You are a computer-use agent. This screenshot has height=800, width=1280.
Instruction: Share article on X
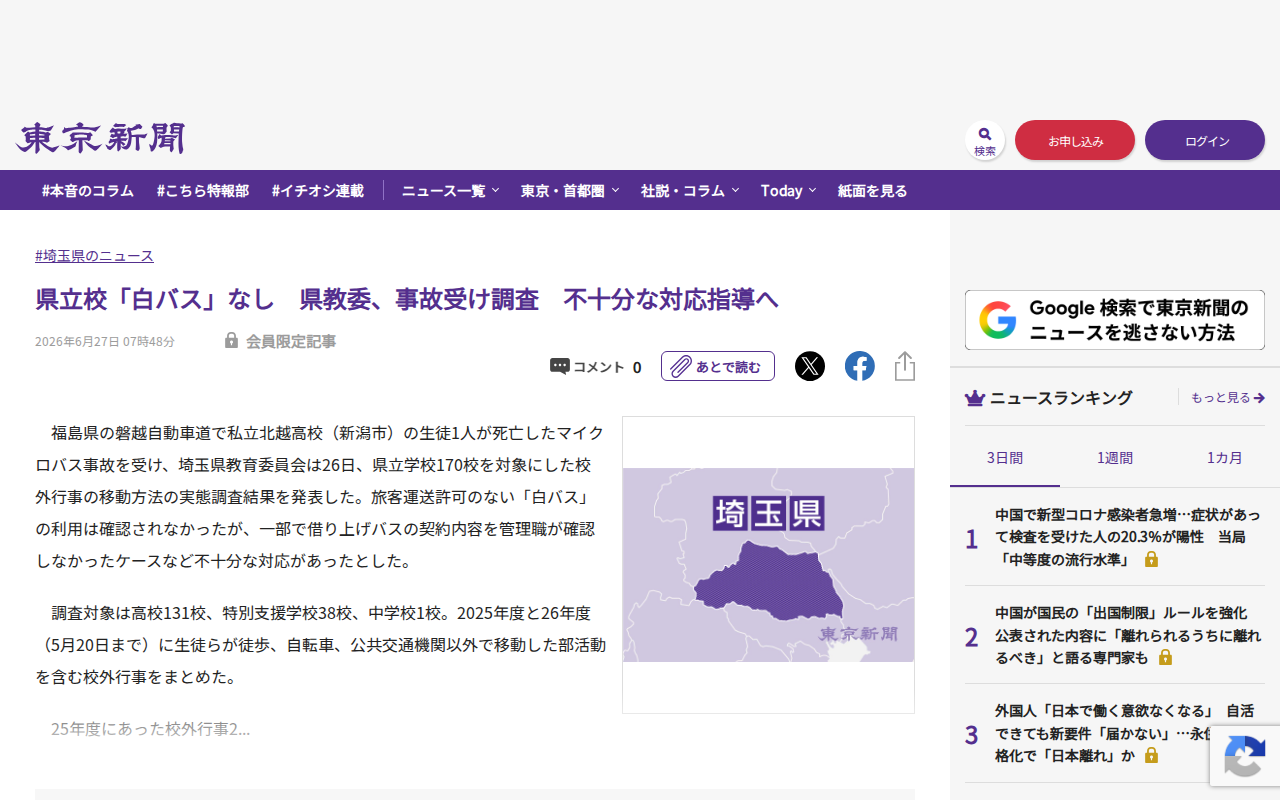(810, 366)
